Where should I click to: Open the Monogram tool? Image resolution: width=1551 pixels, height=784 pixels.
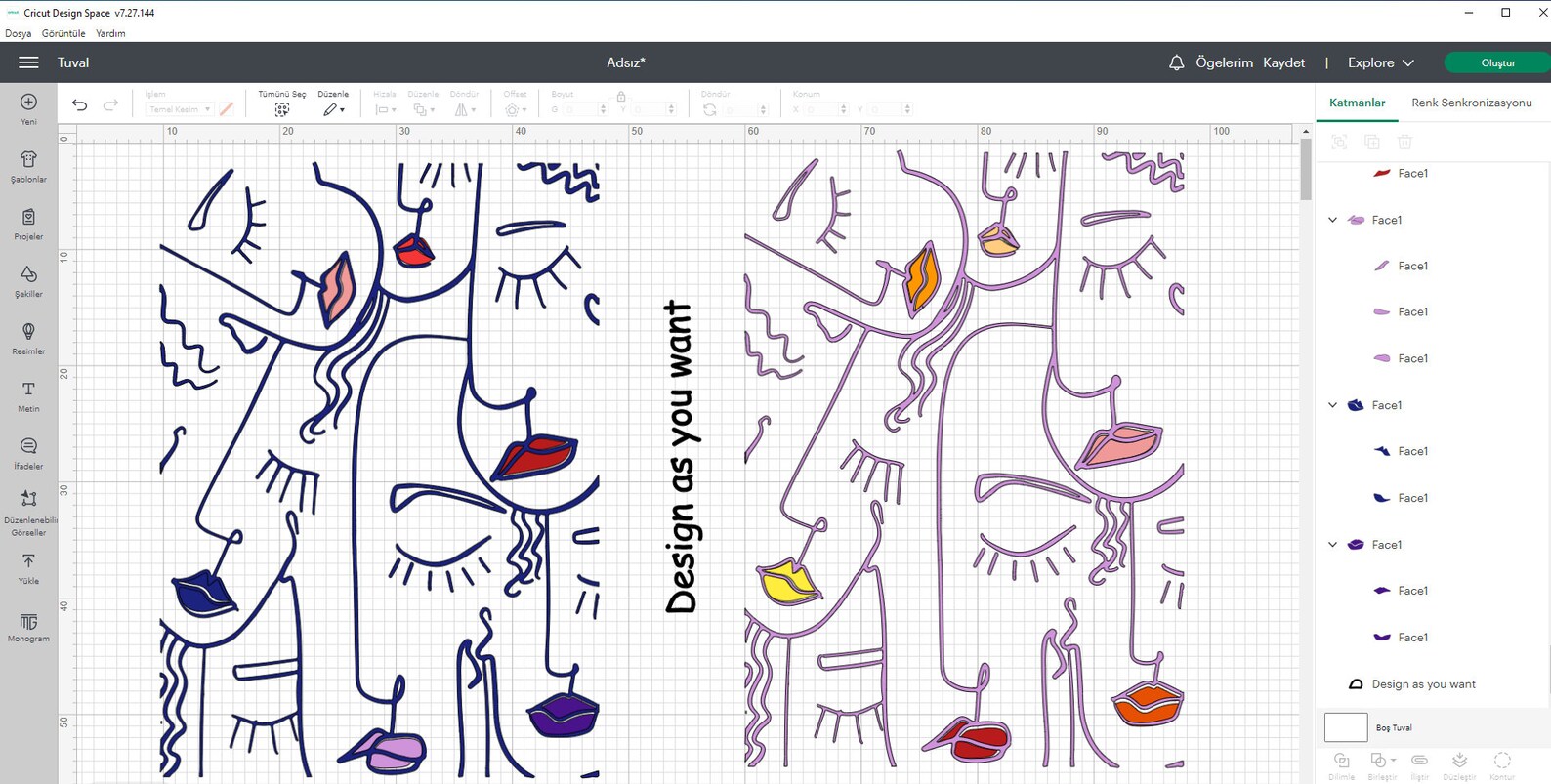pos(28,627)
